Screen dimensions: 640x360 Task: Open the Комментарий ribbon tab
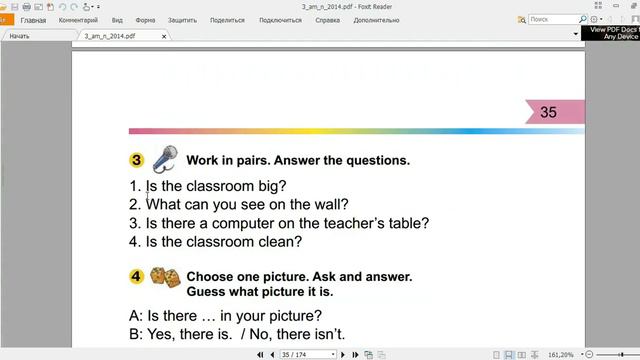click(x=78, y=20)
